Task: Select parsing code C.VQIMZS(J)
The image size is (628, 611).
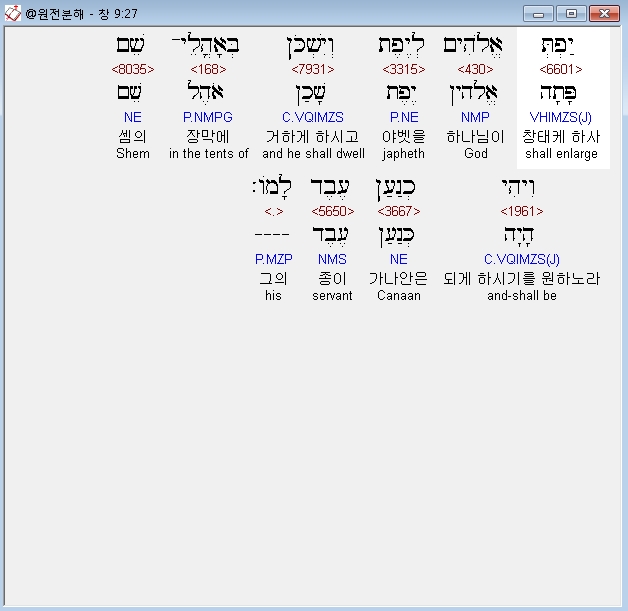Action: 522,259
